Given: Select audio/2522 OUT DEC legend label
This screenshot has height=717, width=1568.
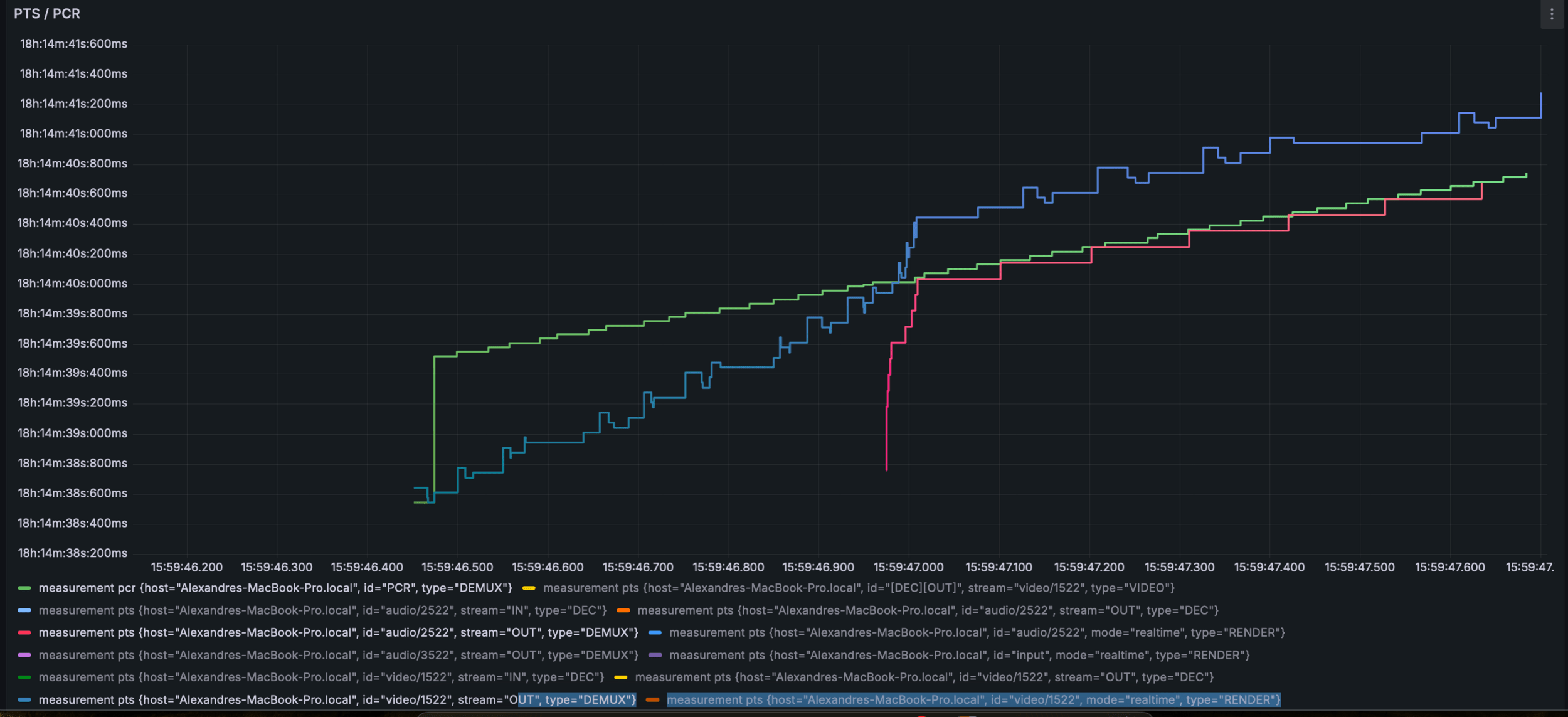Looking at the screenshot, I should pos(928,610).
